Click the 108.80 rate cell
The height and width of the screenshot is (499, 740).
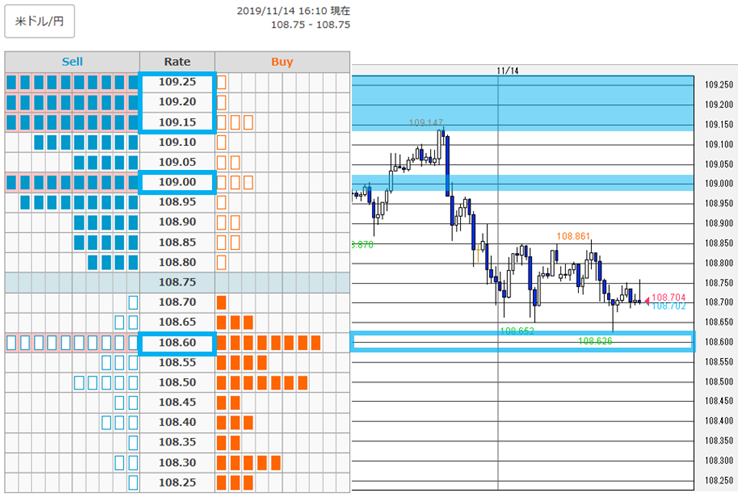[177, 262]
